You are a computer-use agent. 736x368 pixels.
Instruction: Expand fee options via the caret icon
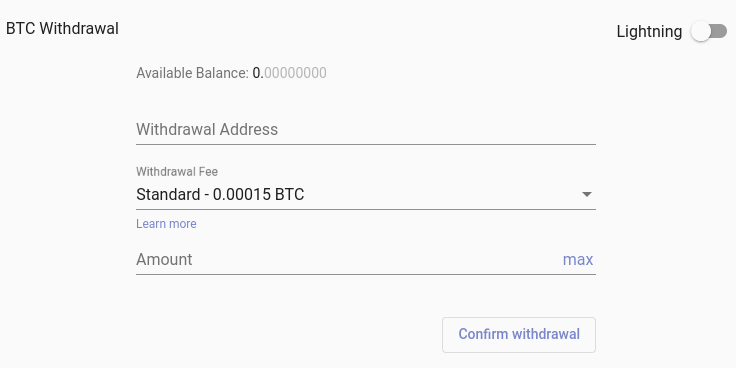pos(587,194)
